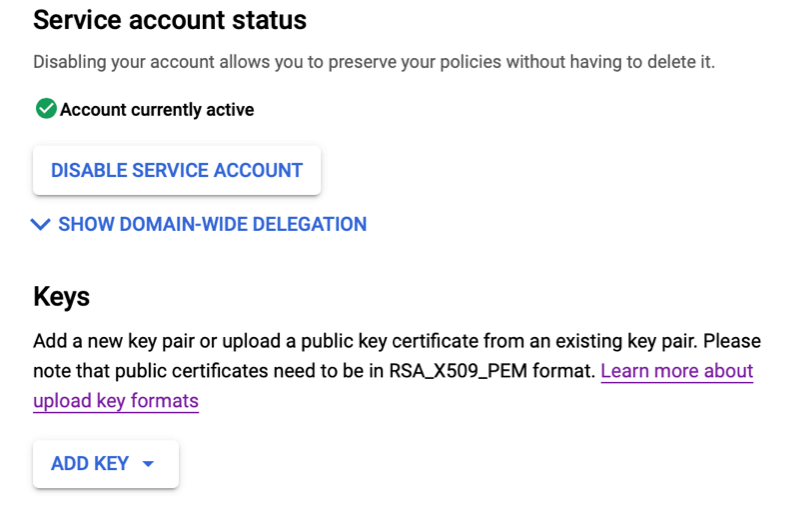Click the chevron beside Show Domain-Wide Delegation
788x505 pixels.
pos(40,225)
